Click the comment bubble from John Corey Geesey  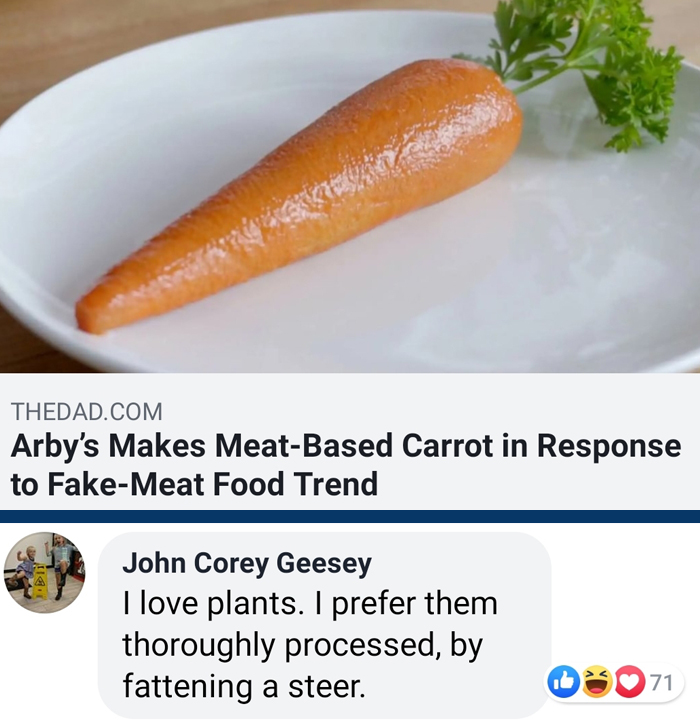click(324, 625)
